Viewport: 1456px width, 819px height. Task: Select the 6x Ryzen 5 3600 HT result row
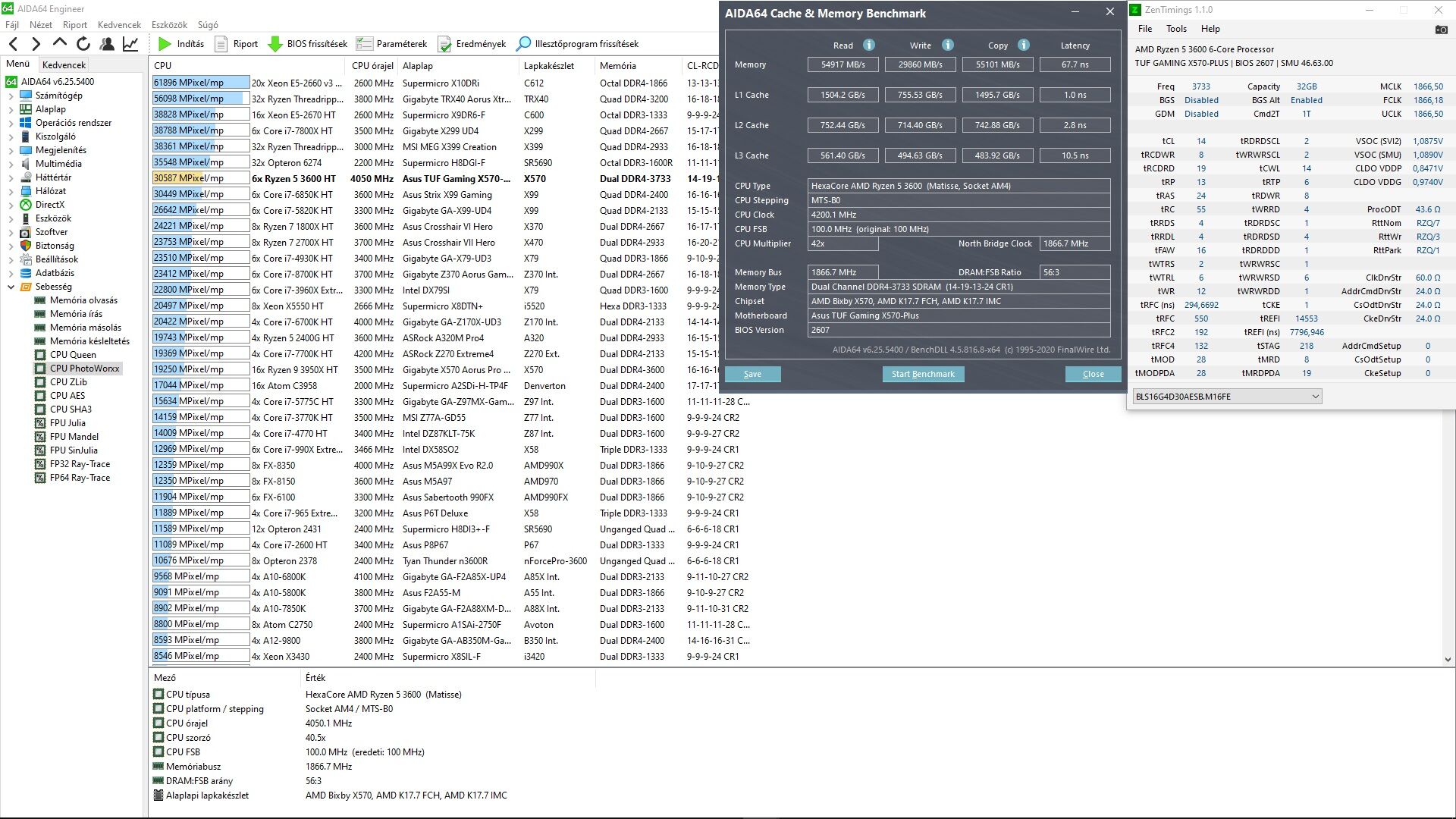click(x=436, y=179)
